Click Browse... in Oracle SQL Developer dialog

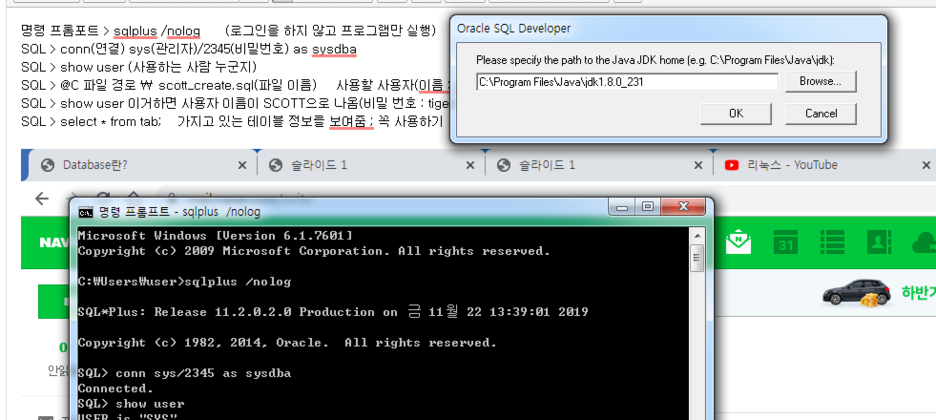click(x=820, y=82)
